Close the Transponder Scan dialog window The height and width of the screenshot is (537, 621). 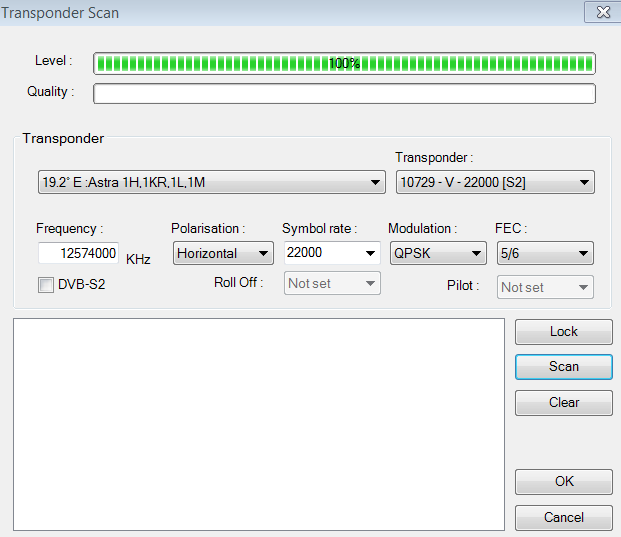click(602, 12)
